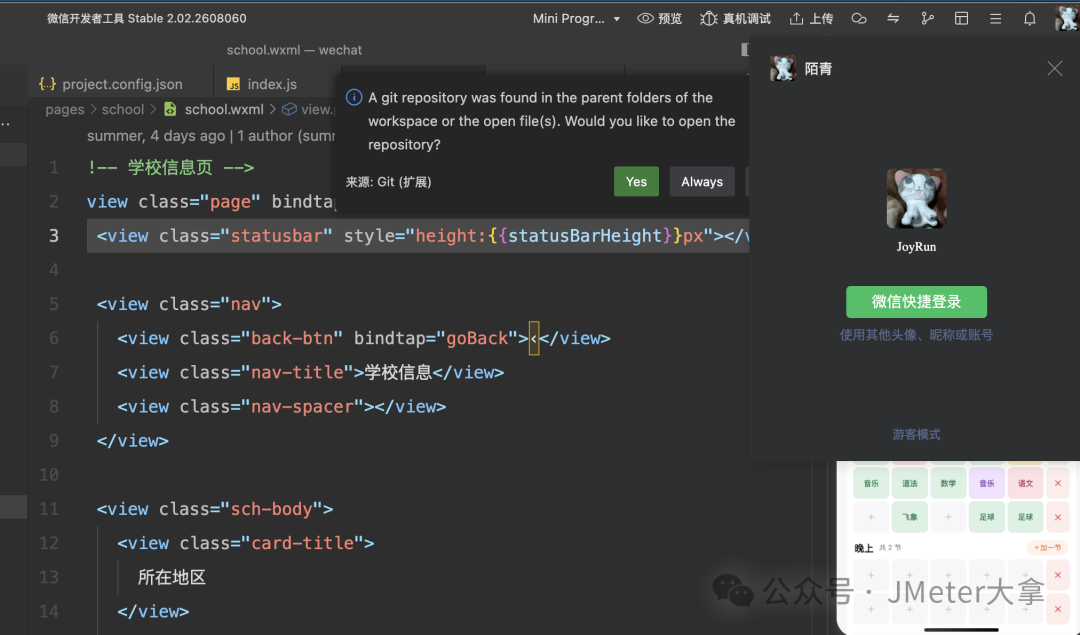1080x635 pixels.
Task: Click the 'goBack' bindtap value in code
Action: tap(477, 338)
